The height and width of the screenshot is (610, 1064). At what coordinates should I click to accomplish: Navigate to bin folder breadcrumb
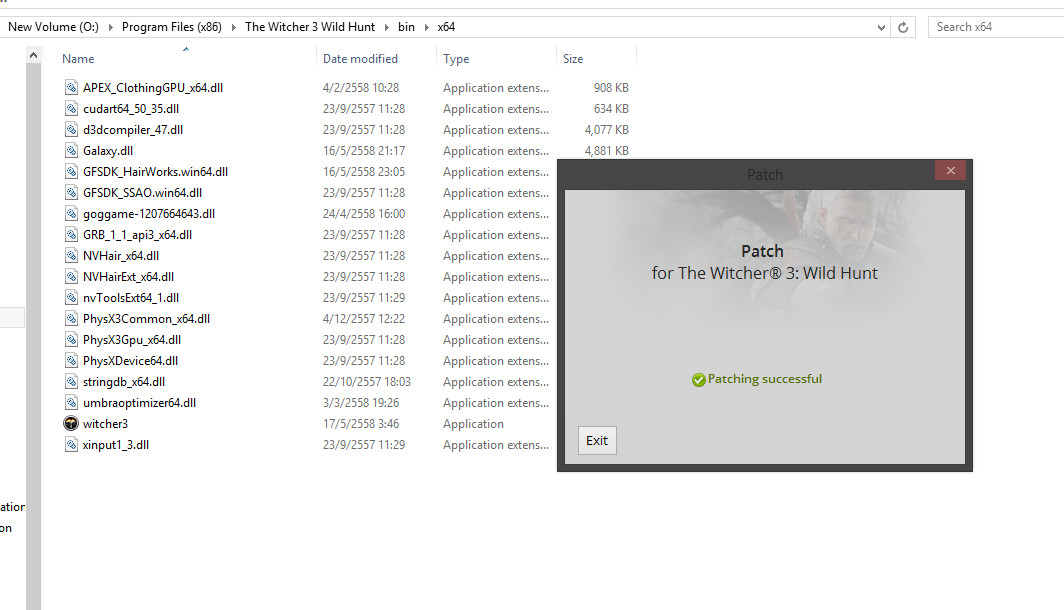406,27
